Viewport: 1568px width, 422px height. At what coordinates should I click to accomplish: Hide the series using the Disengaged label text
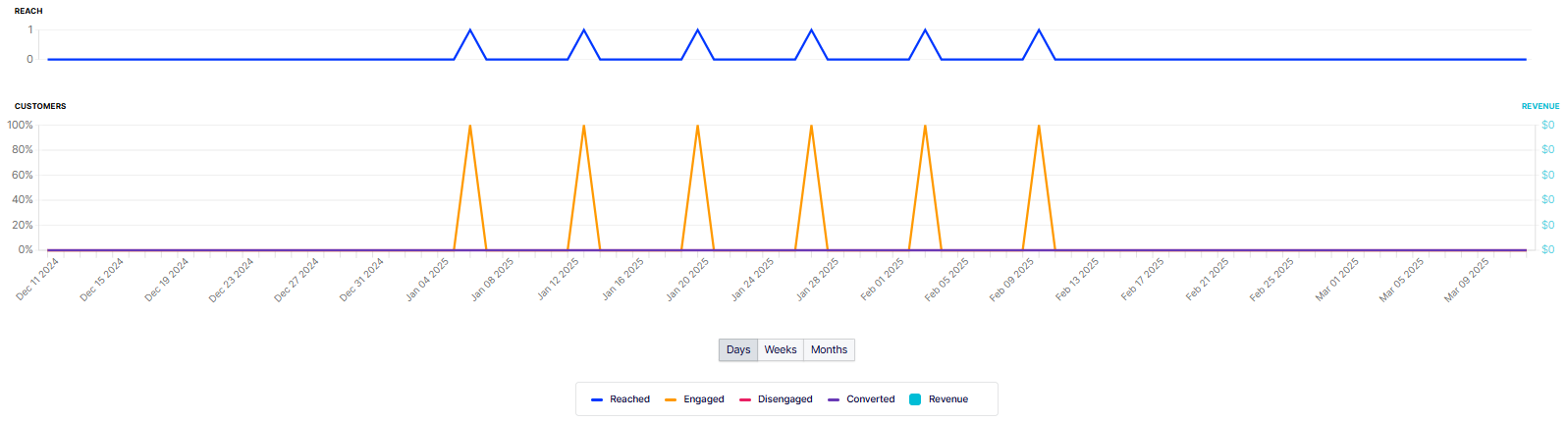784,399
